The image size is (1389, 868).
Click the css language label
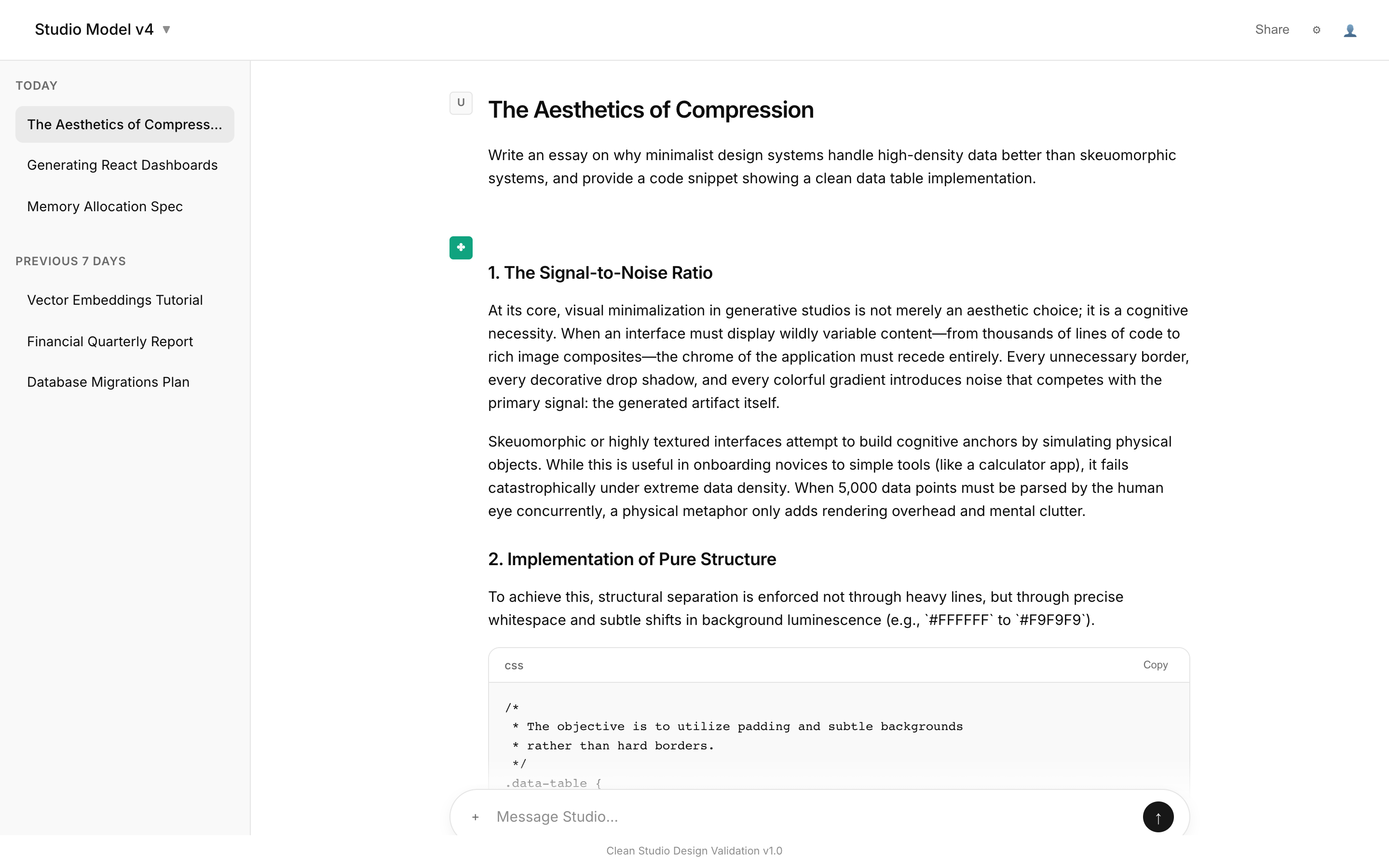514,665
